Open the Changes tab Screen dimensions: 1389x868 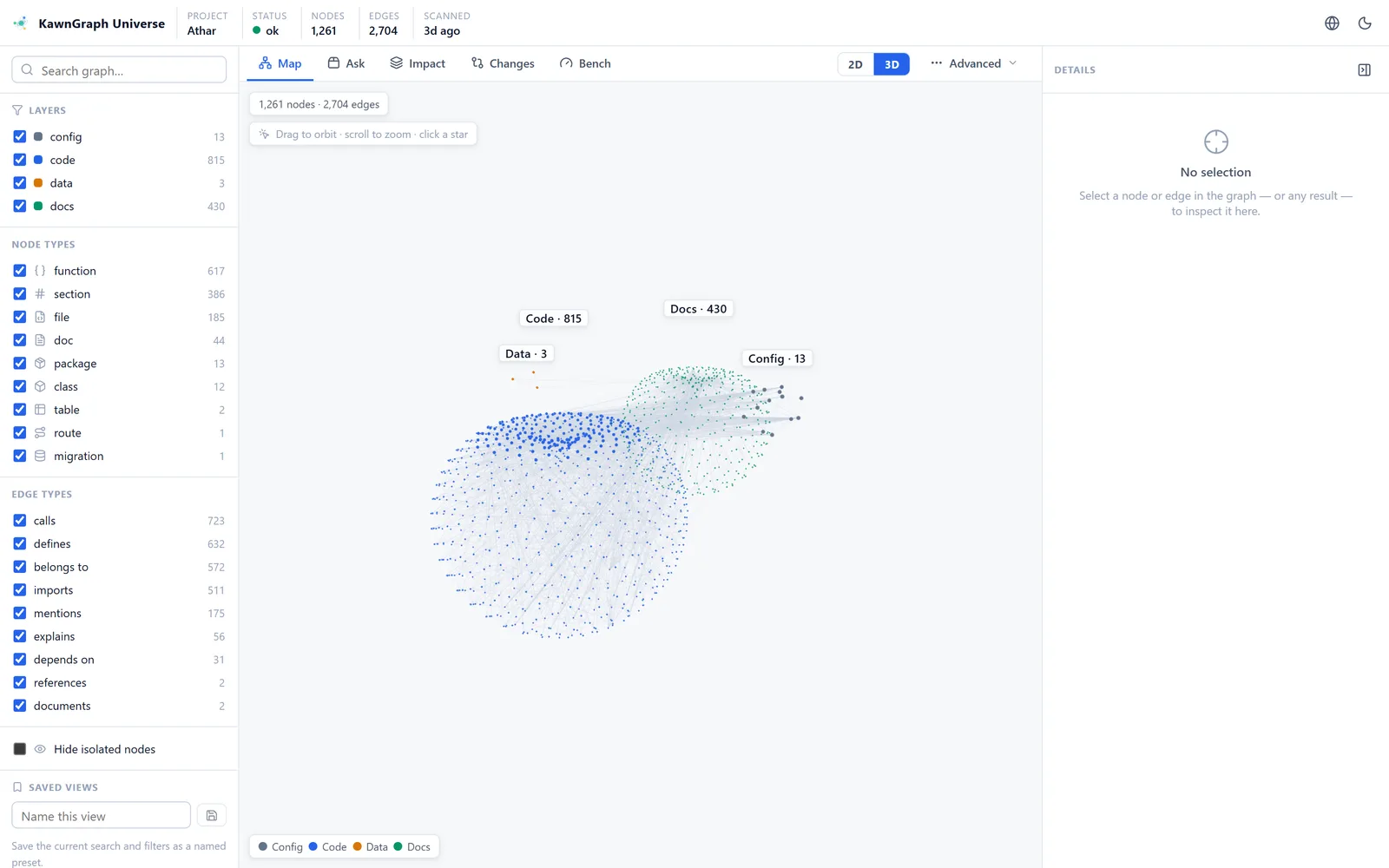point(503,63)
